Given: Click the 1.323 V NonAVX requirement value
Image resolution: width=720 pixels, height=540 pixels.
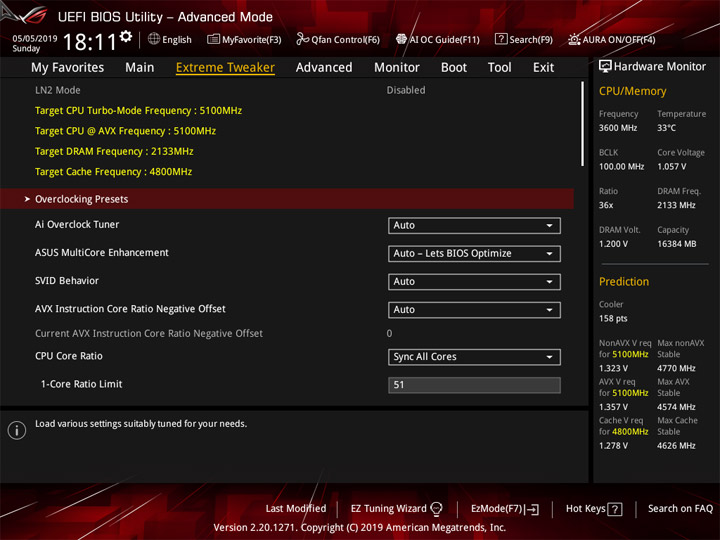Looking at the screenshot, I should pyautogui.click(x=613, y=368).
